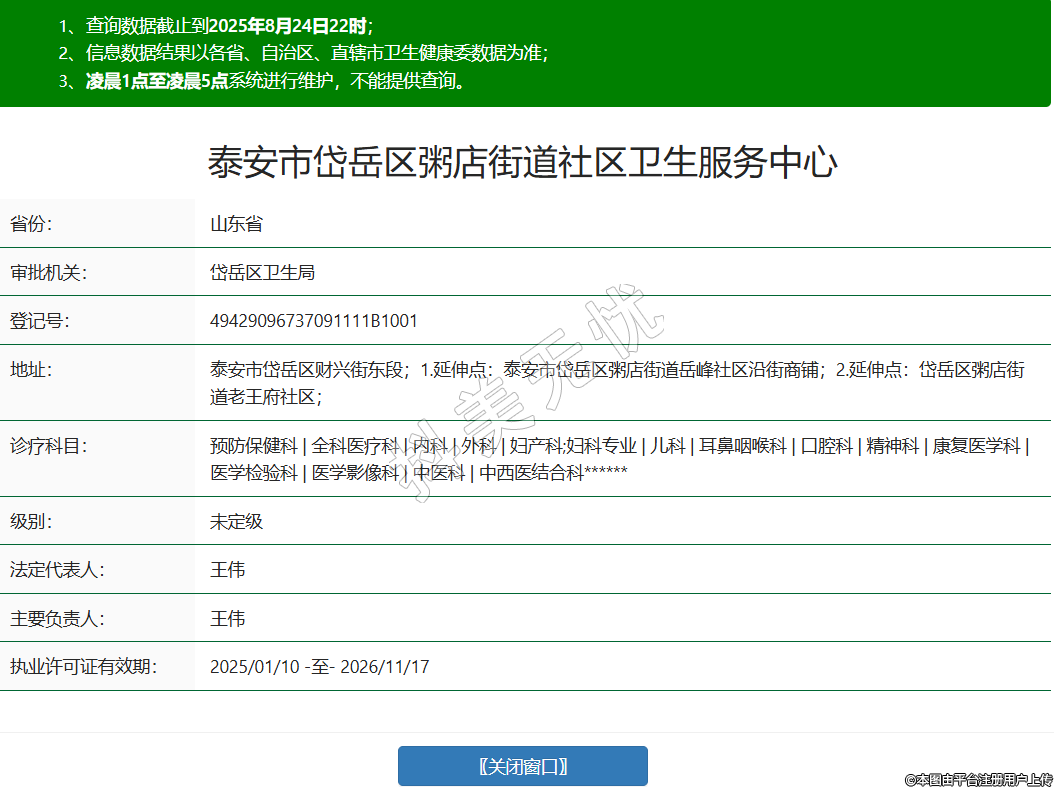
Task: Click 王伟 in the 法定代表人 row
Action: click(227, 570)
